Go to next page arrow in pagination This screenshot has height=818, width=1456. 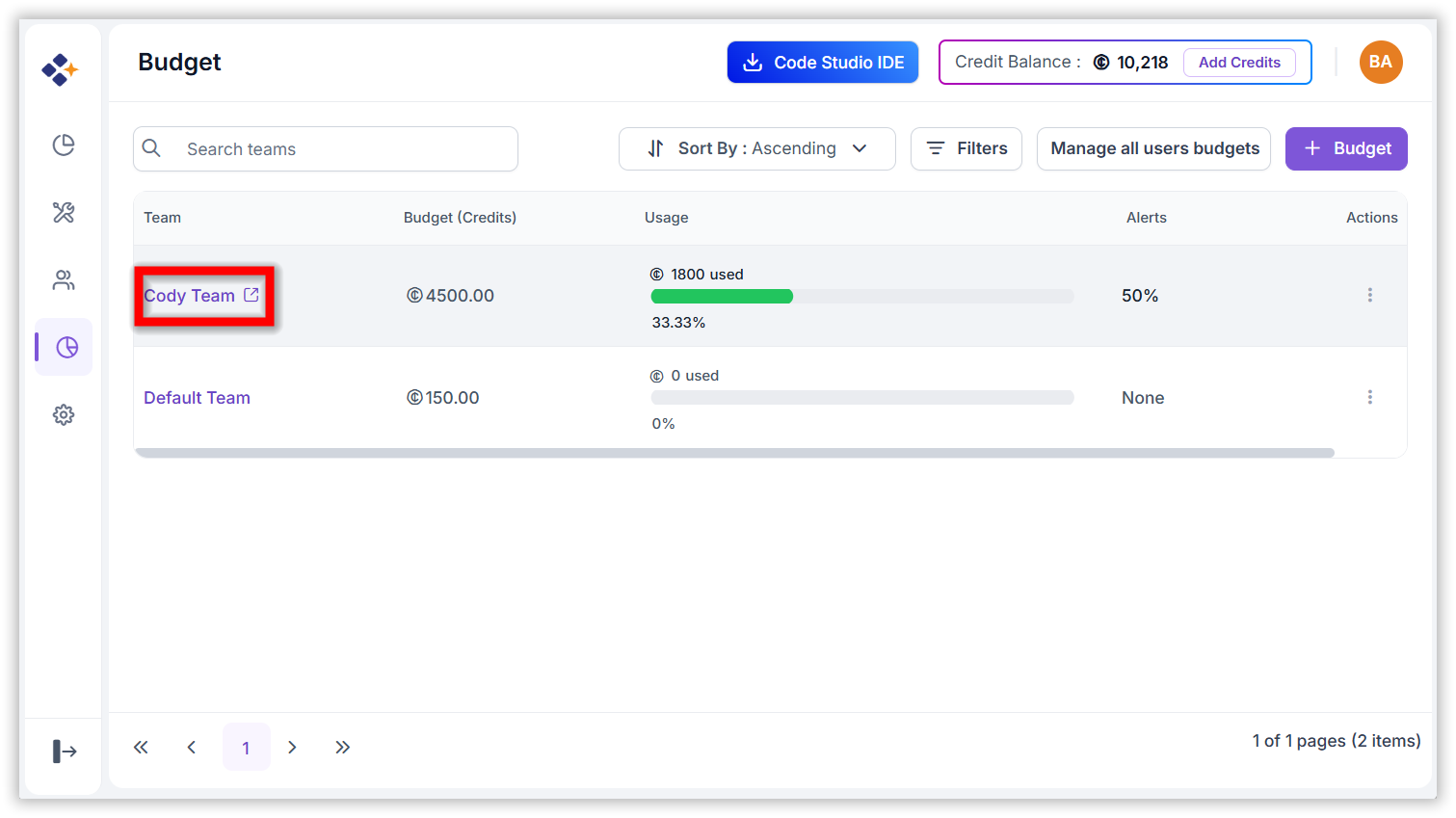click(x=292, y=747)
